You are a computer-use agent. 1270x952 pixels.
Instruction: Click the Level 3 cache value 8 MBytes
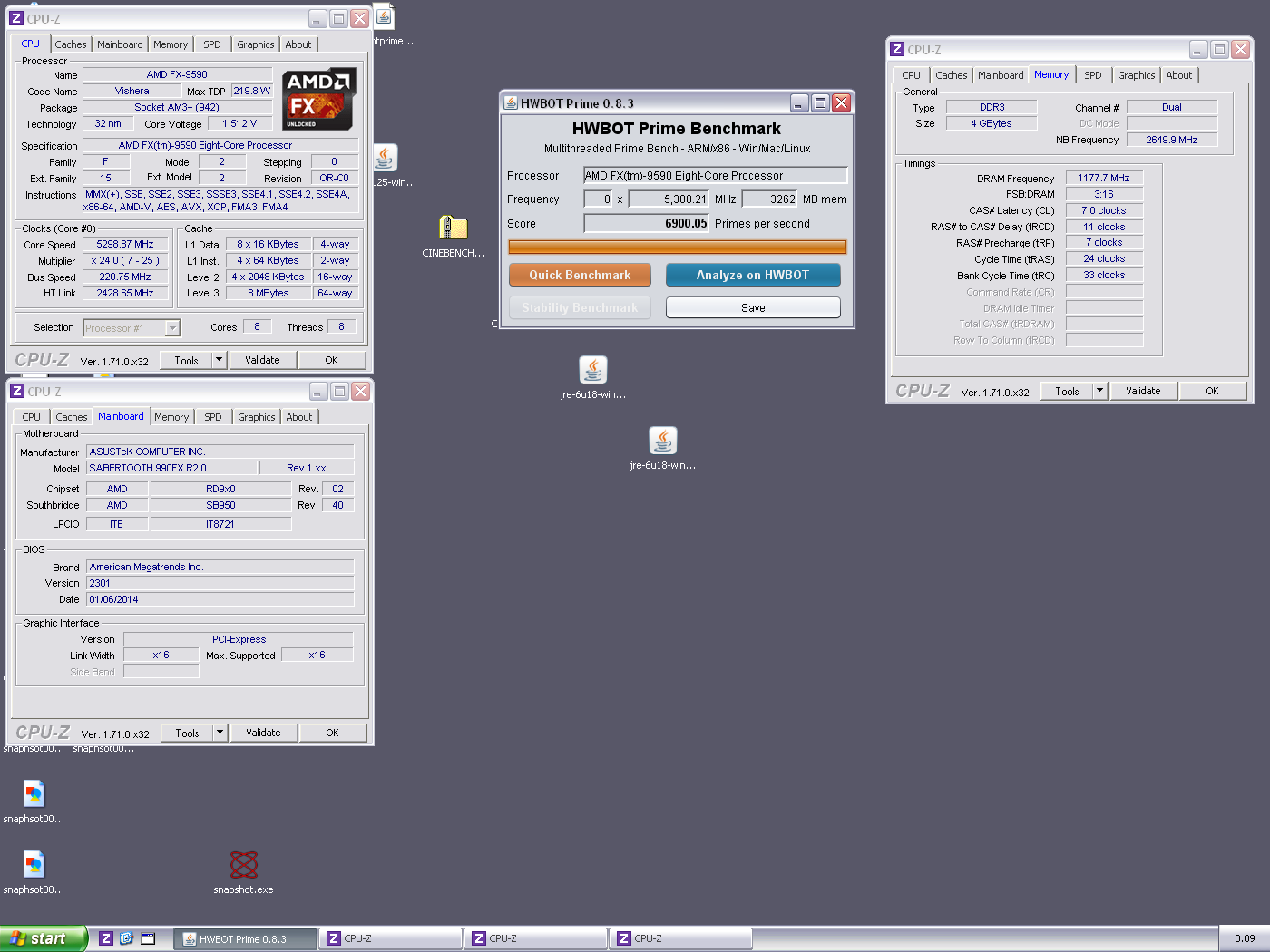[x=269, y=293]
